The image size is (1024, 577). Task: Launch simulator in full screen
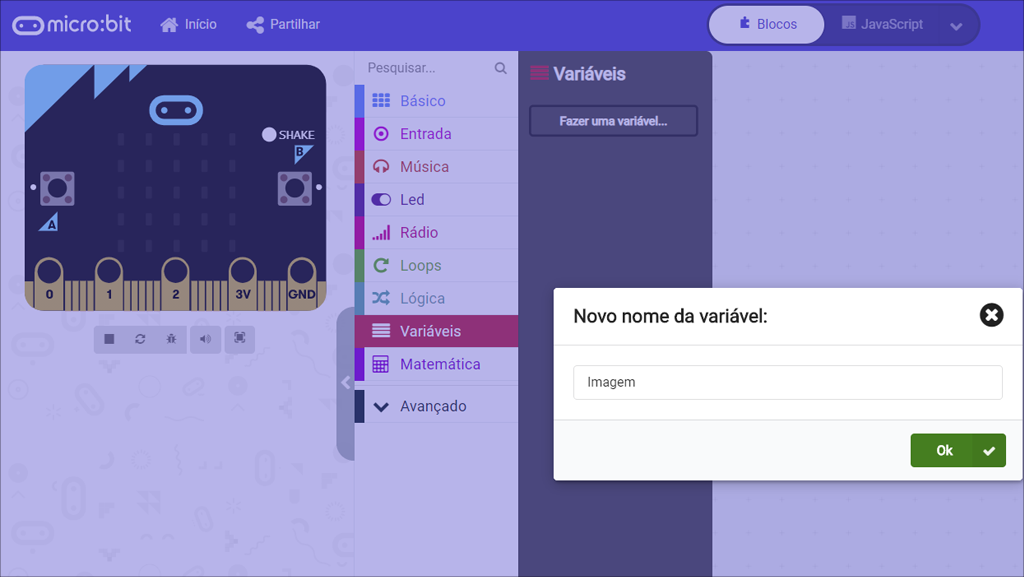tap(240, 338)
